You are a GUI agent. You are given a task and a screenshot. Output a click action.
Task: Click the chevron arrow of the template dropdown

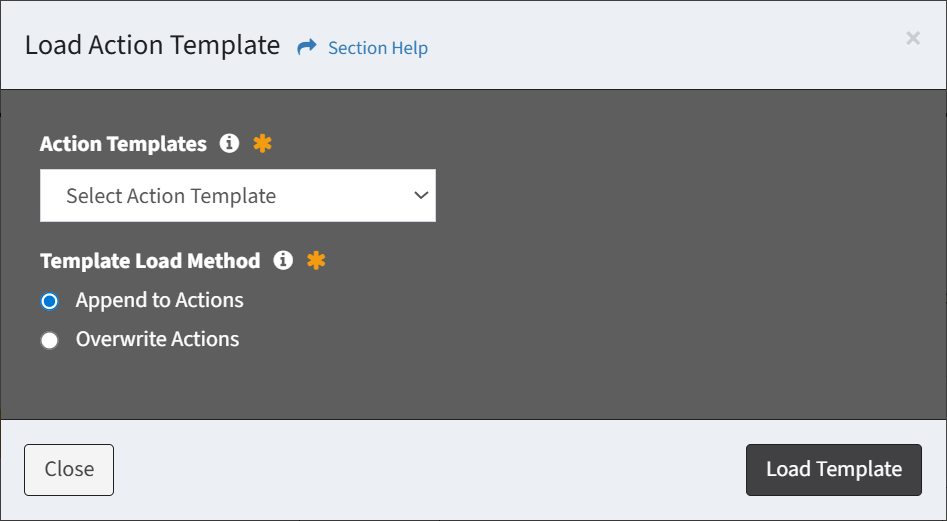(420, 196)
